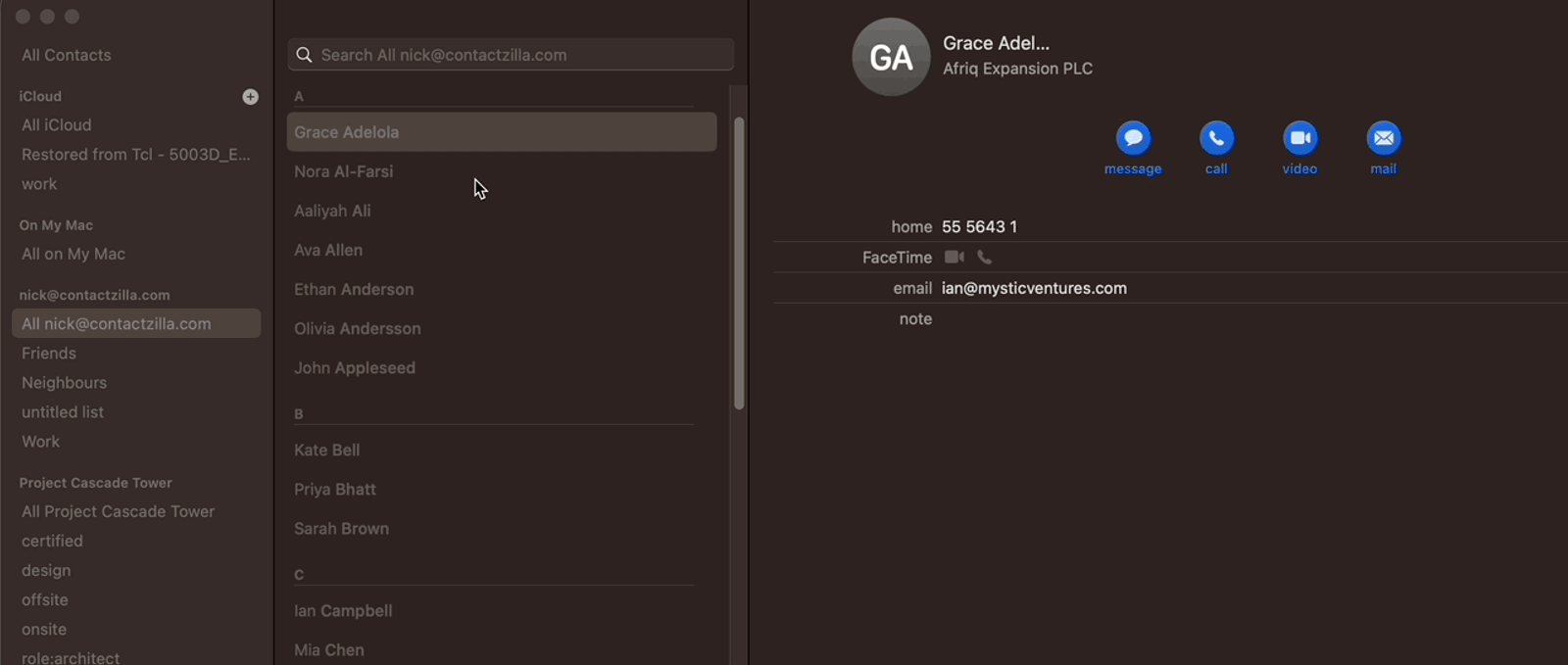Click the home phone number 55 5643 1

979,226
